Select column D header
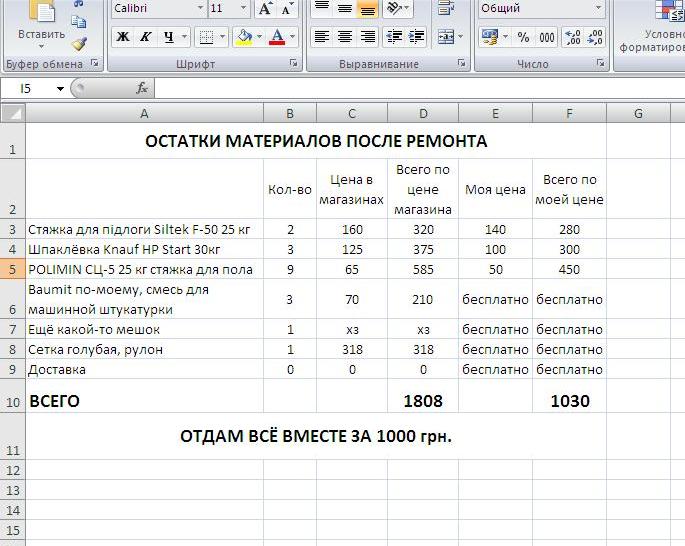This screenshot has height=546, width=685. pyautogui.click(x=423, y=114)
